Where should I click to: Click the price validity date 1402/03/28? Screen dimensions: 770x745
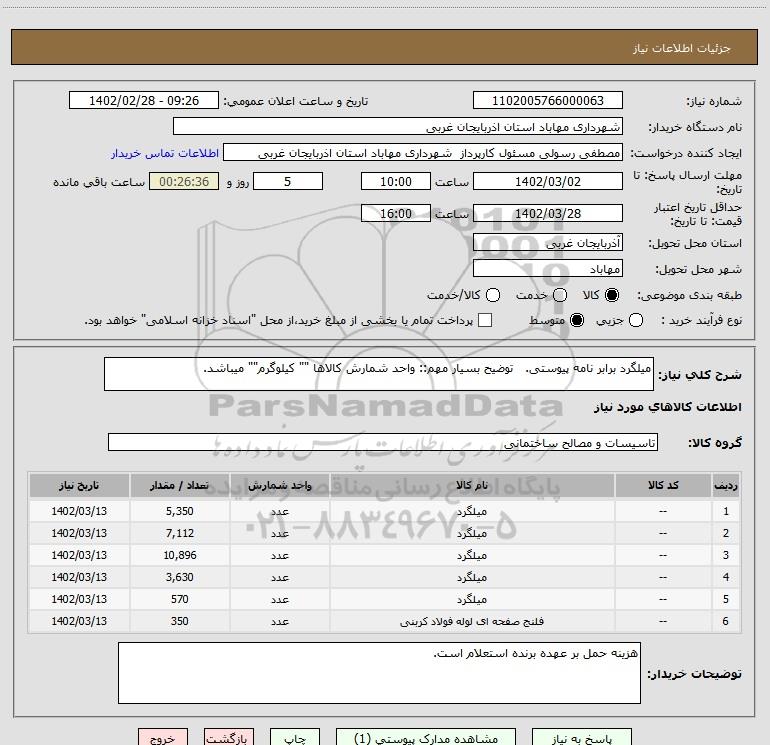click(x=548, y=214)
